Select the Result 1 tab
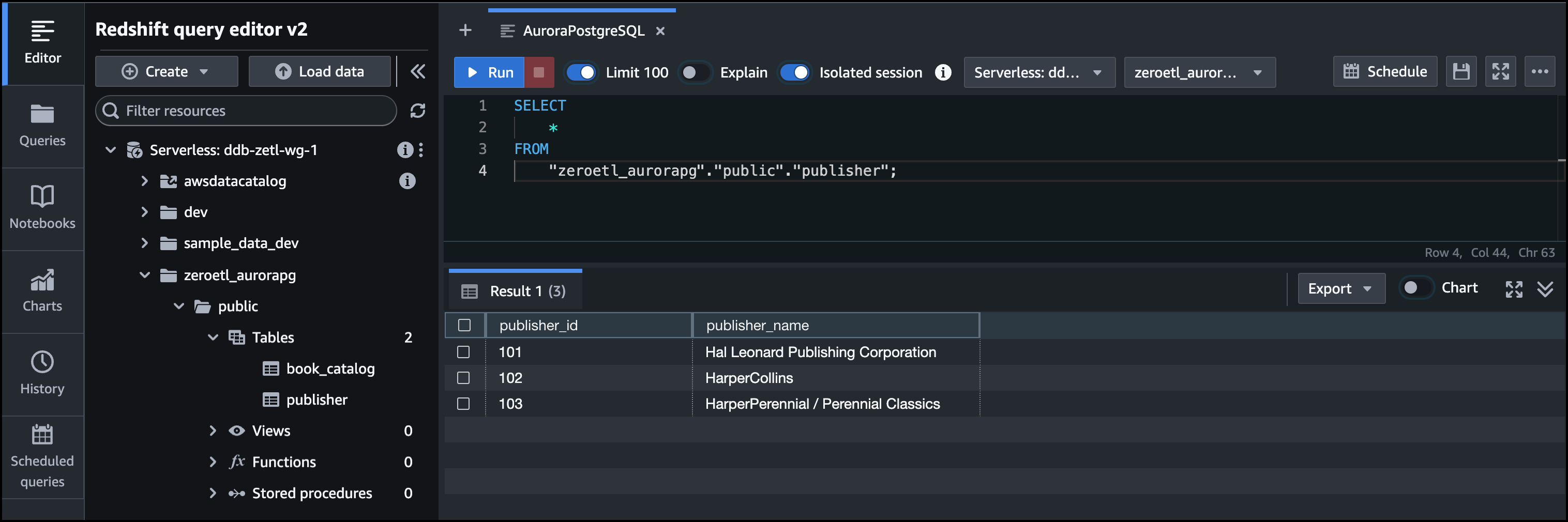Image resolution: width=1568 pixels, height=522 pixels. (515, 291)
